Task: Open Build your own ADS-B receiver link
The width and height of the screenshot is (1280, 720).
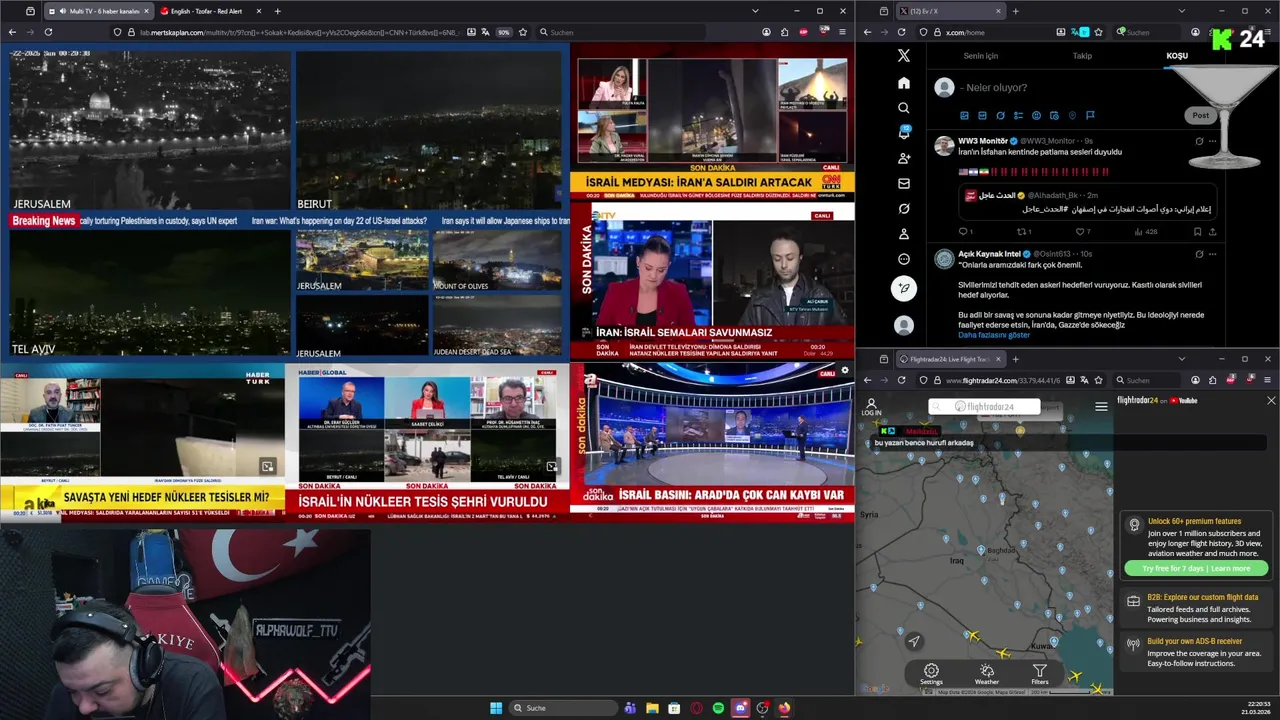Action: [x=1194, y=641]
